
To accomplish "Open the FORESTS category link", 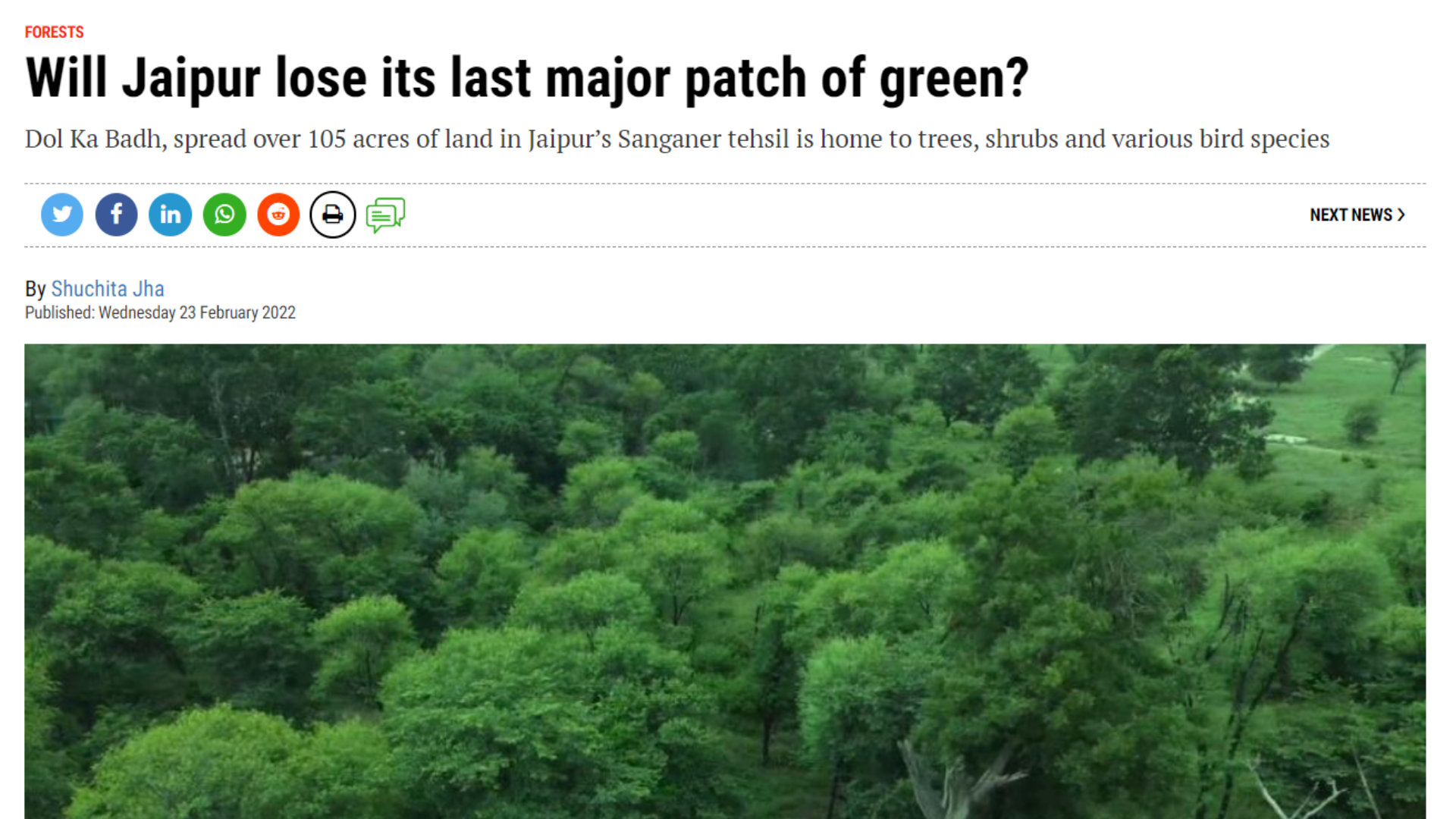I will click(54, 32).
